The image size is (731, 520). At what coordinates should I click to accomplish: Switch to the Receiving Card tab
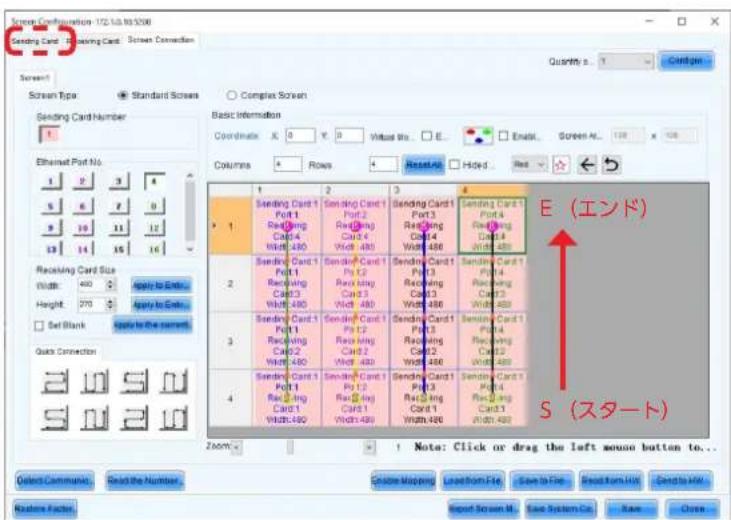pos(93,41)
